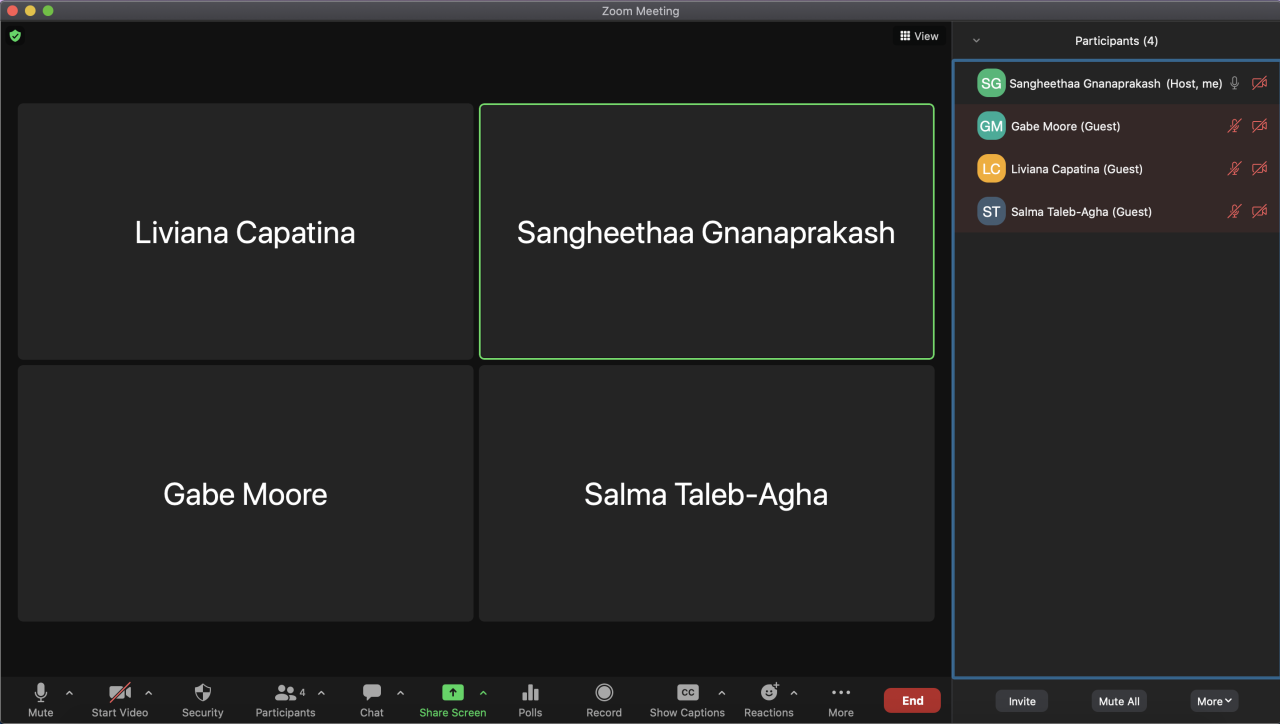
Task: Click the green encryption shield icon
Action: pyautogui.click(x=15, y=36)
